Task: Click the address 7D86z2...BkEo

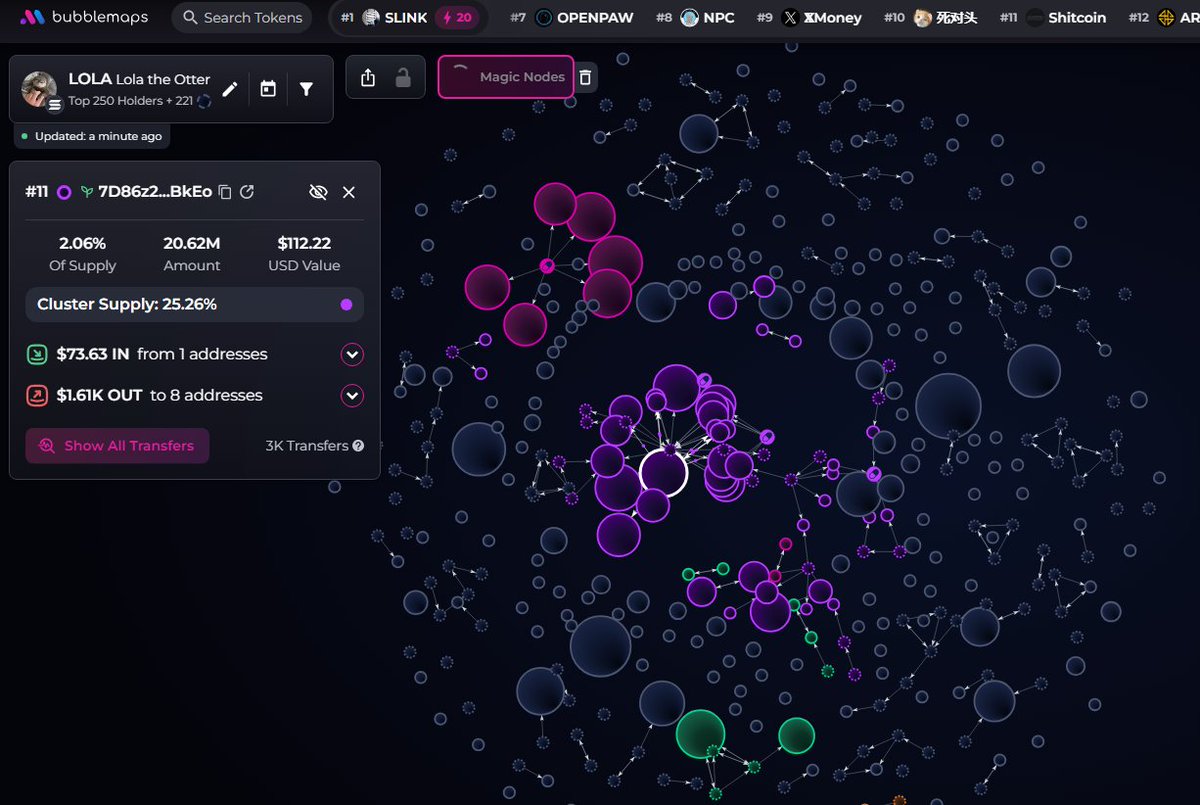Action: pyautogui.click(x=155, y=192)
